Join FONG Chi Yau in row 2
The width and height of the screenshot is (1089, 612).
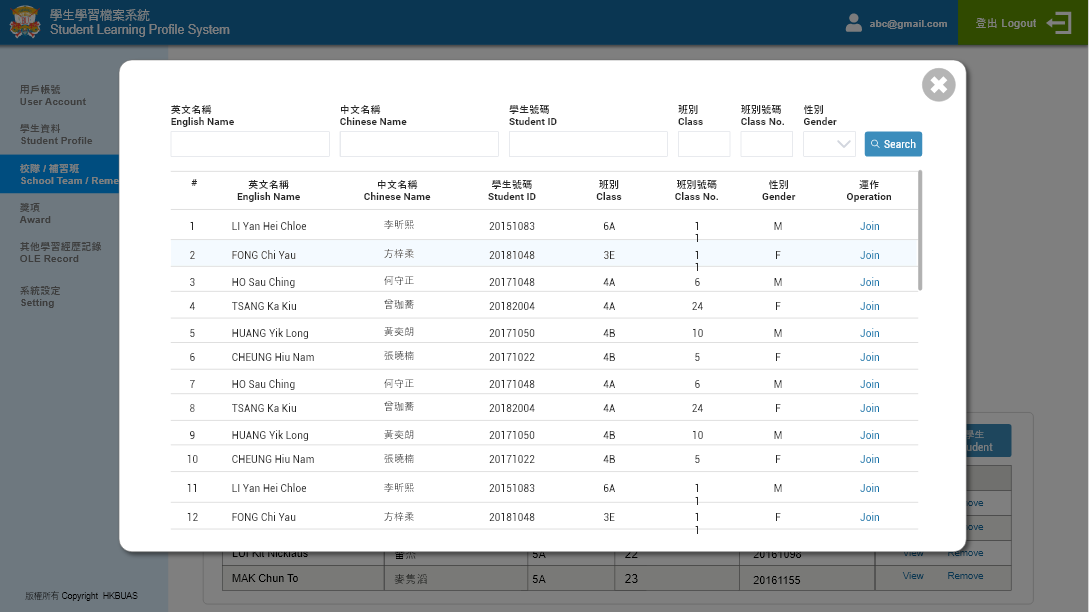click(869, 255)
